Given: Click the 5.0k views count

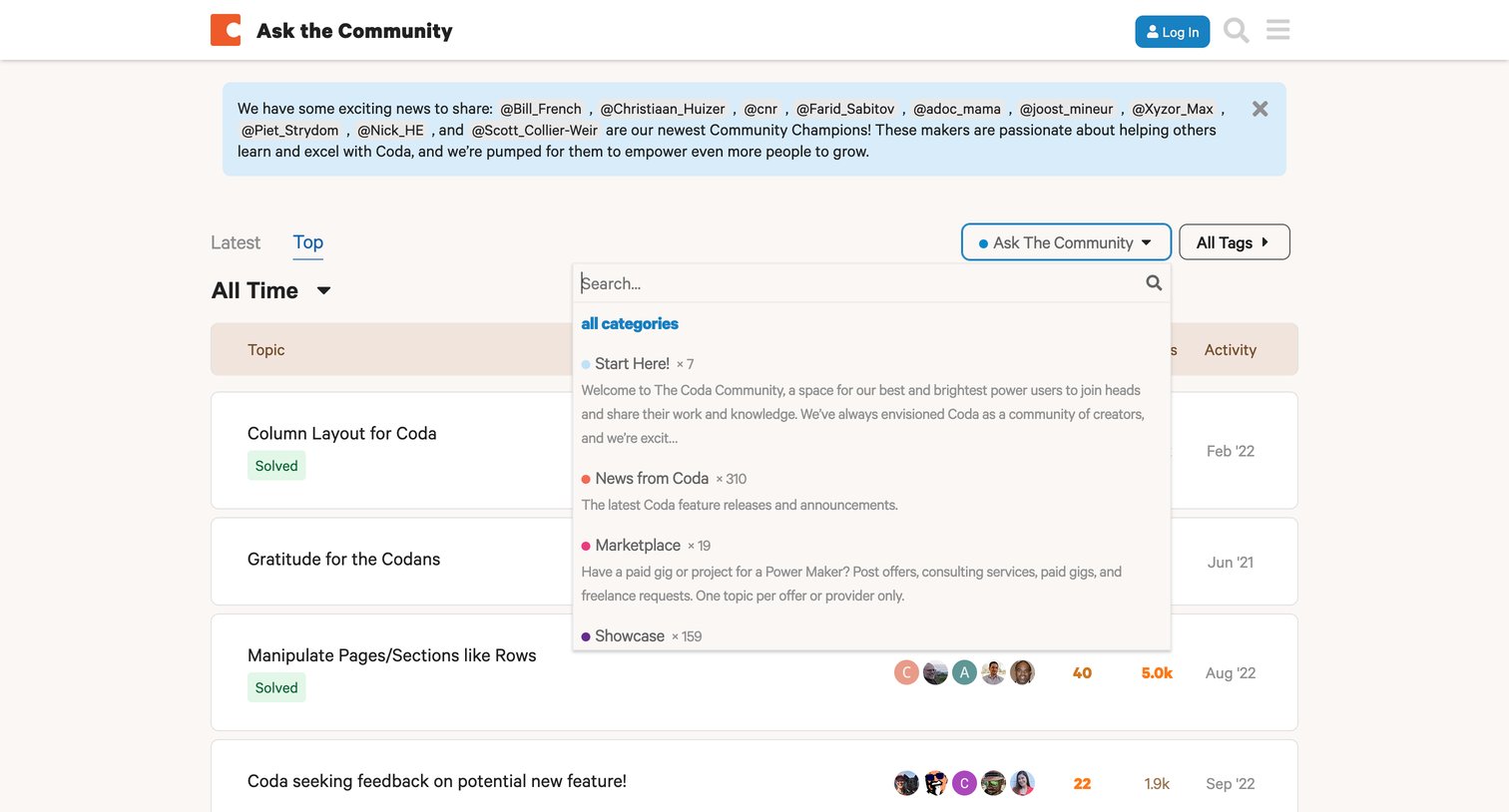Looking at the screenshot, I should pos(1157,673).
